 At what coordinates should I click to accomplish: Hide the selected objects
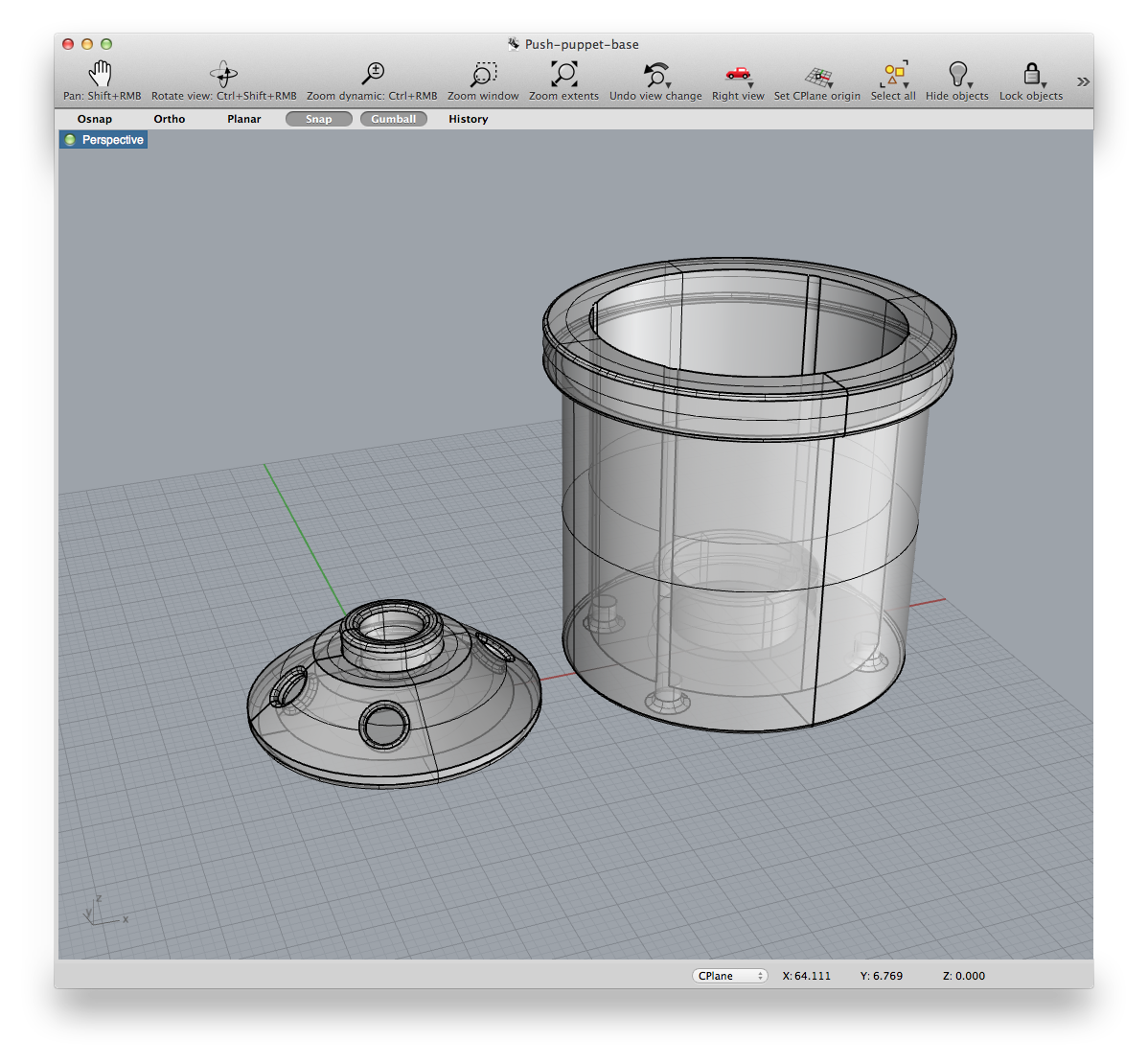pyautogui.click(x=956, y=77)
